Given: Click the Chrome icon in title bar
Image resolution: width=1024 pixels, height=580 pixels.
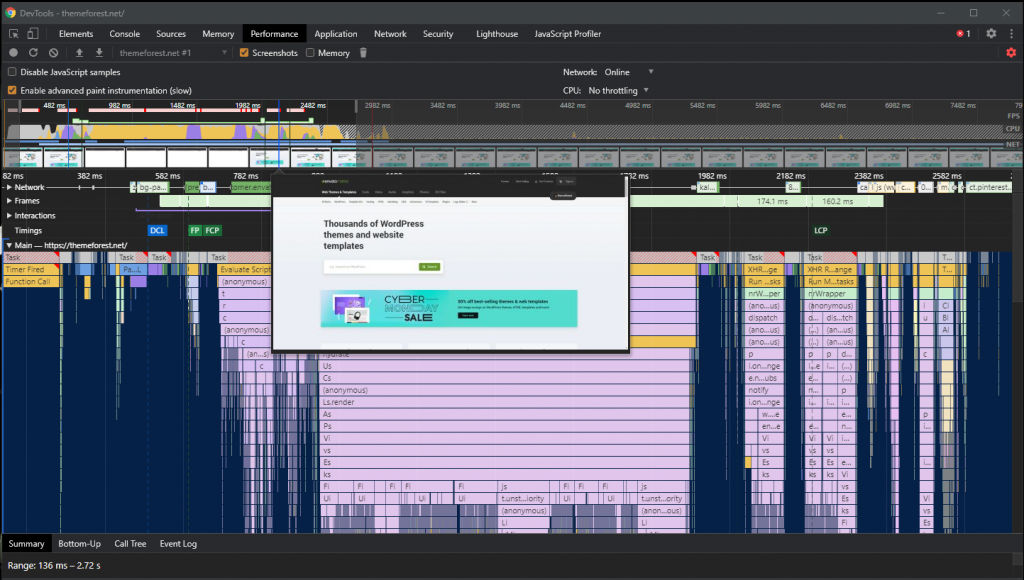Looking at the screenshot, I should click(10, 12).
